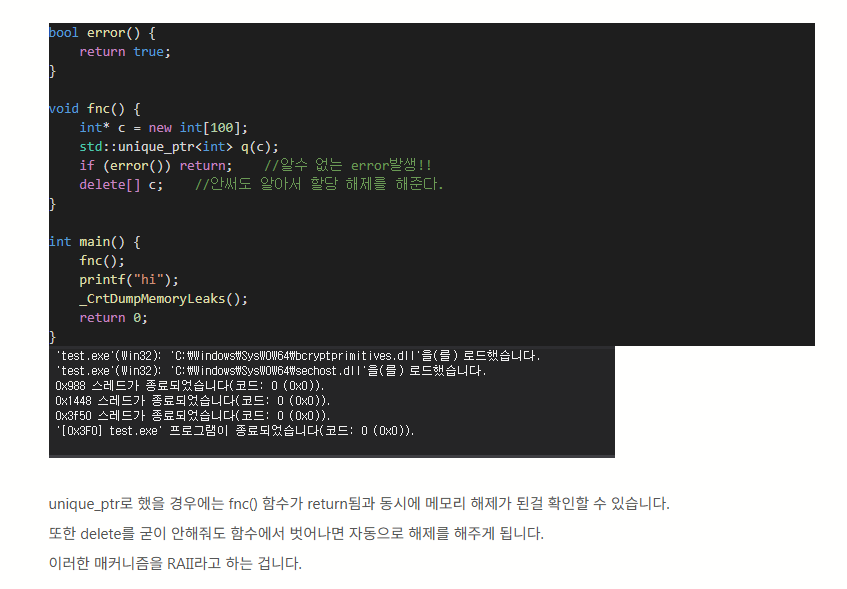Click the 'printf("hi");' line
This screenshot has height=589, width=847.
click(129, 280)
